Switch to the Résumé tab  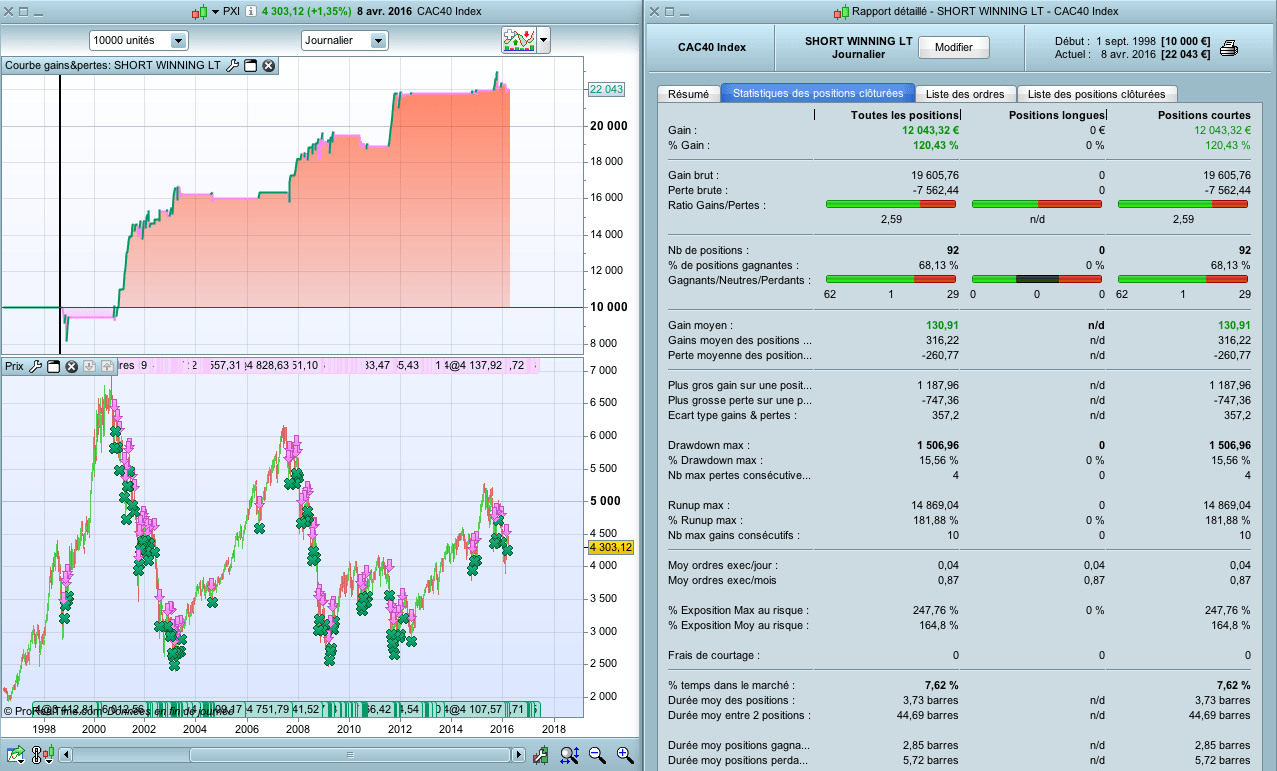(688, 94)
